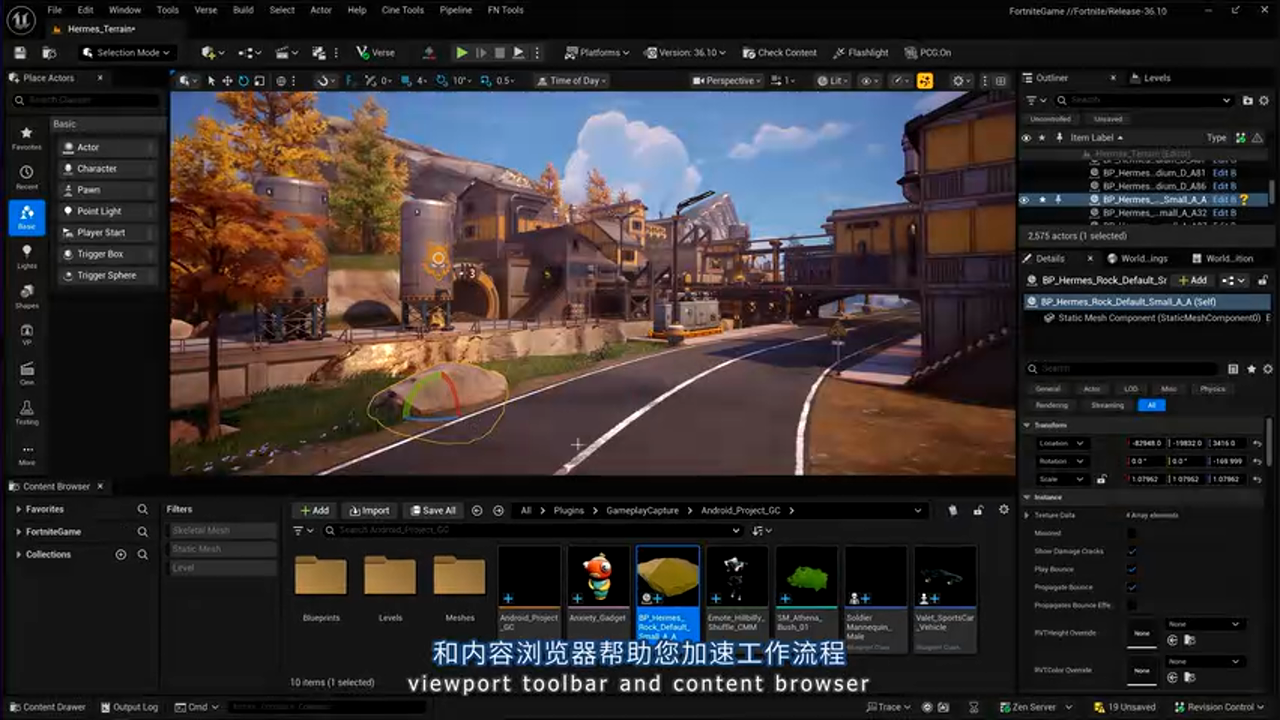The image size is (1280, 720).
Task: Toggle the Show Damage Cracks checkbox
Action: 1131,551
